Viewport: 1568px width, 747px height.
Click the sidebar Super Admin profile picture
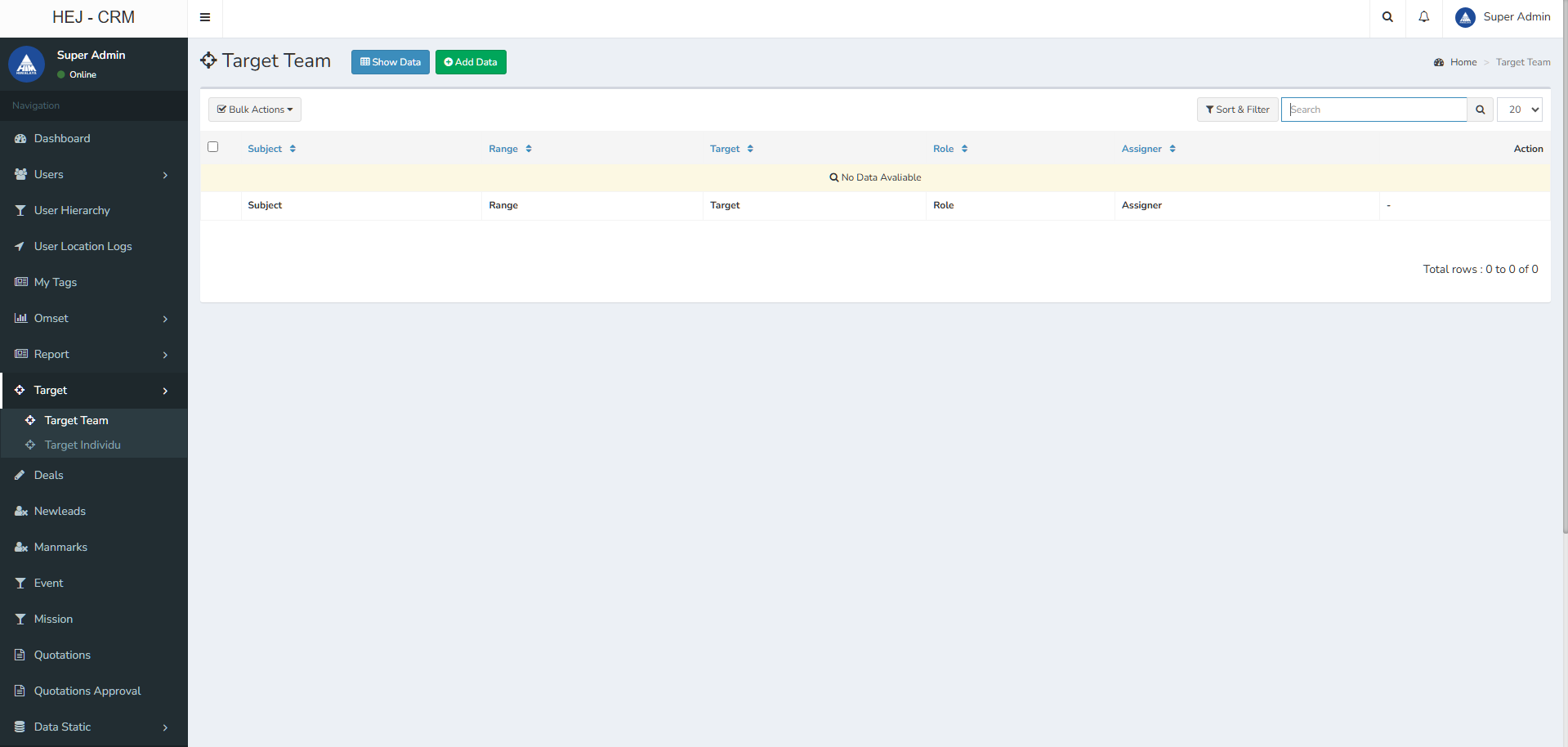click(x=26, y=64)
